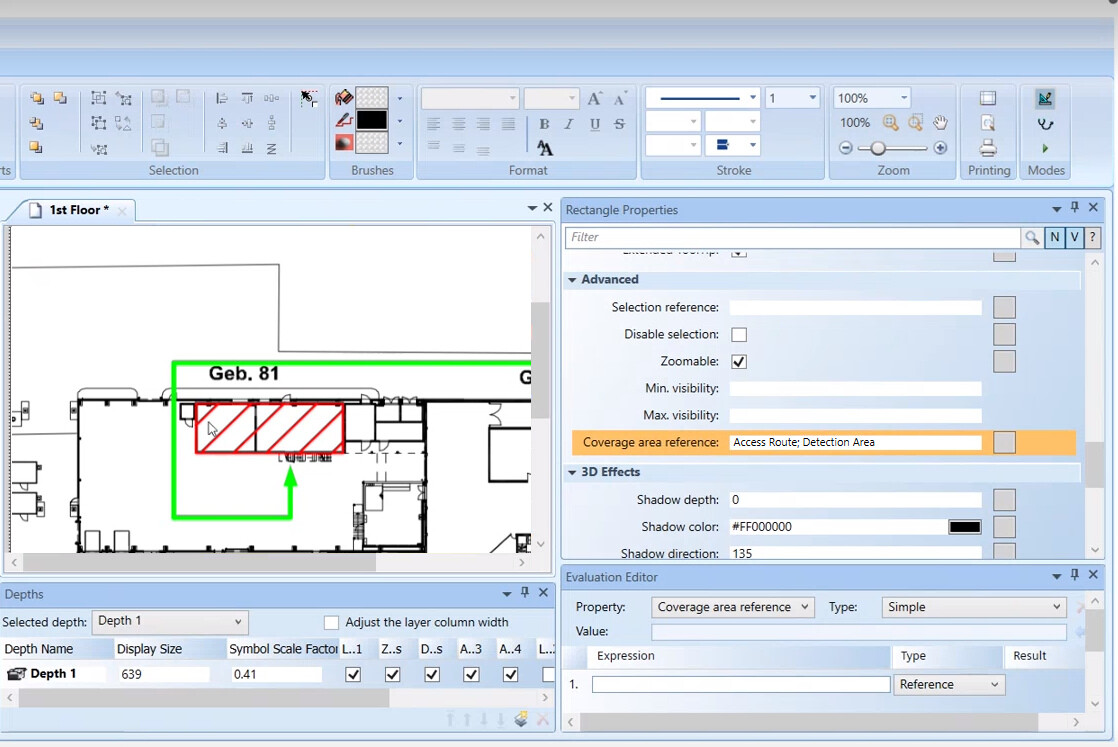The height and width of the screenshot is (747, 1118).
Task: Activate the Zoom In magnifier tool
Action: click(890, 123)
